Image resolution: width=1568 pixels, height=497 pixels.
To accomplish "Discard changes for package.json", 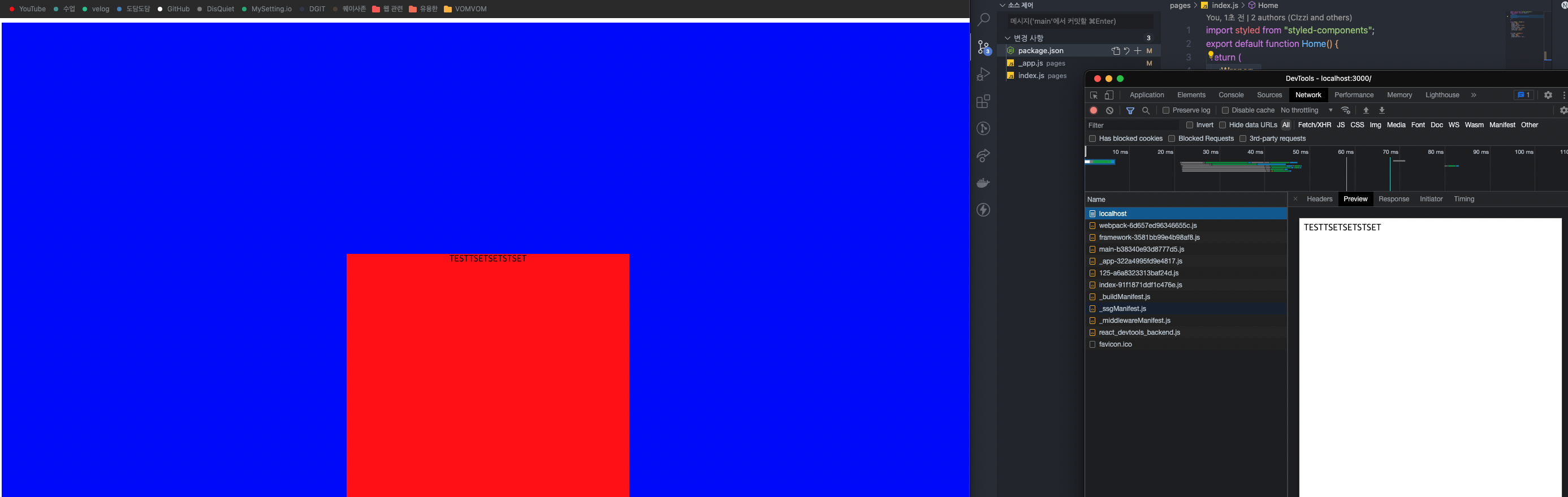I will click(x=1126, y=51).
